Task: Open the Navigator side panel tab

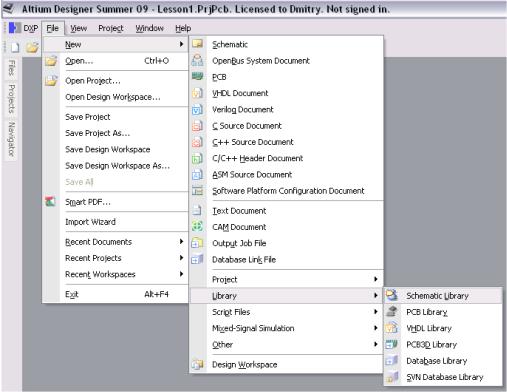Action: click(11, 139)
